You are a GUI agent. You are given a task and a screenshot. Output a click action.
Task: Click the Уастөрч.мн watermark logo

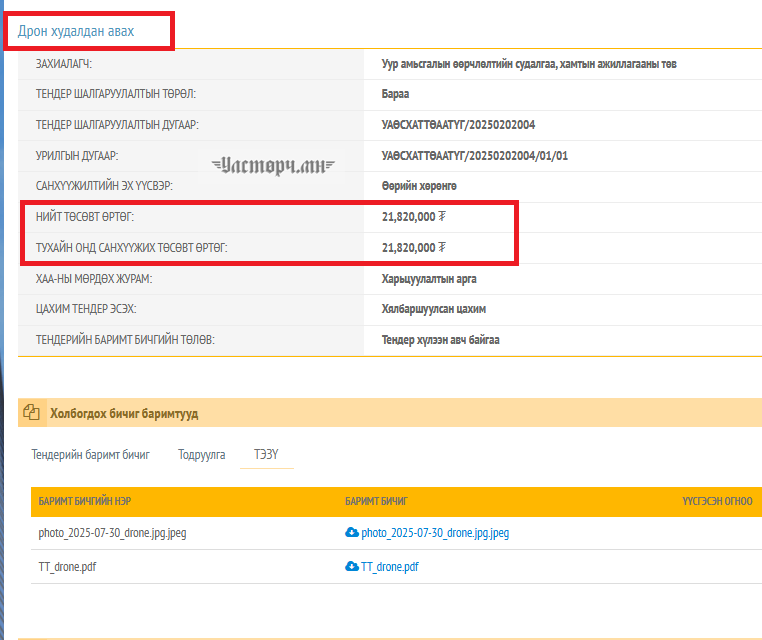click(x=273, y=166)
